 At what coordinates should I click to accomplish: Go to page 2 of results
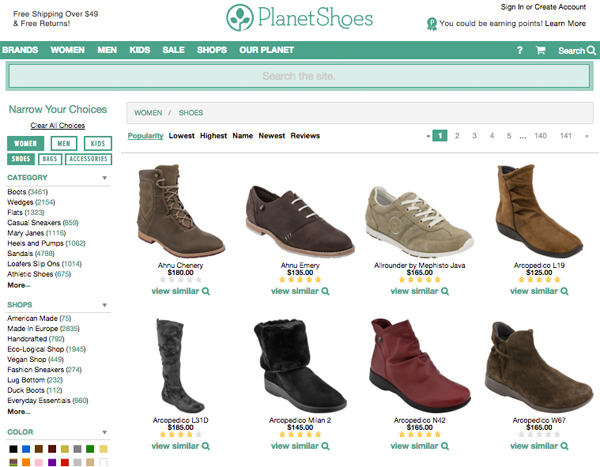tap(457, 136)
